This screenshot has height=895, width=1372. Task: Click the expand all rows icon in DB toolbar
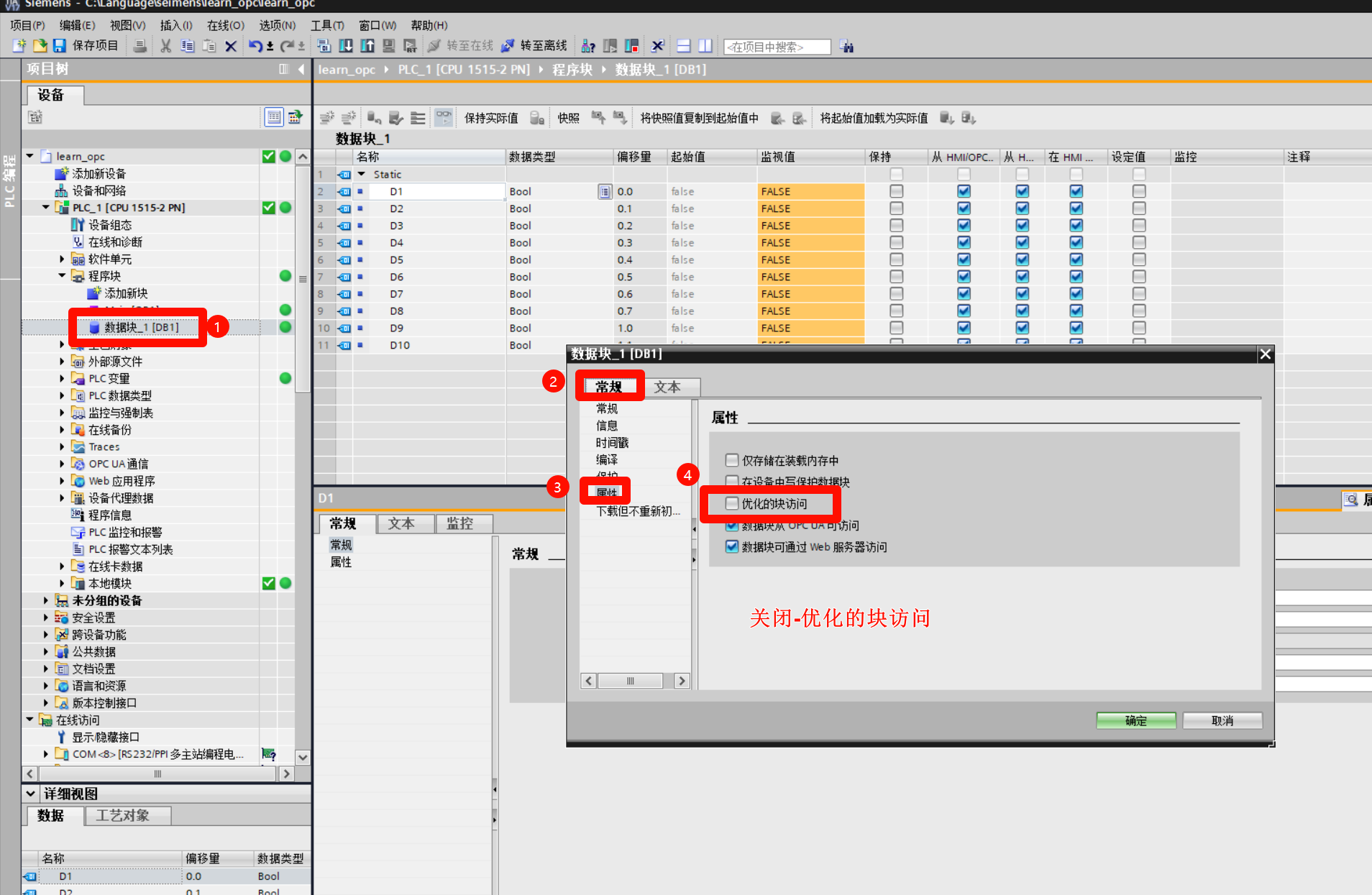click(x=418, y=118)
